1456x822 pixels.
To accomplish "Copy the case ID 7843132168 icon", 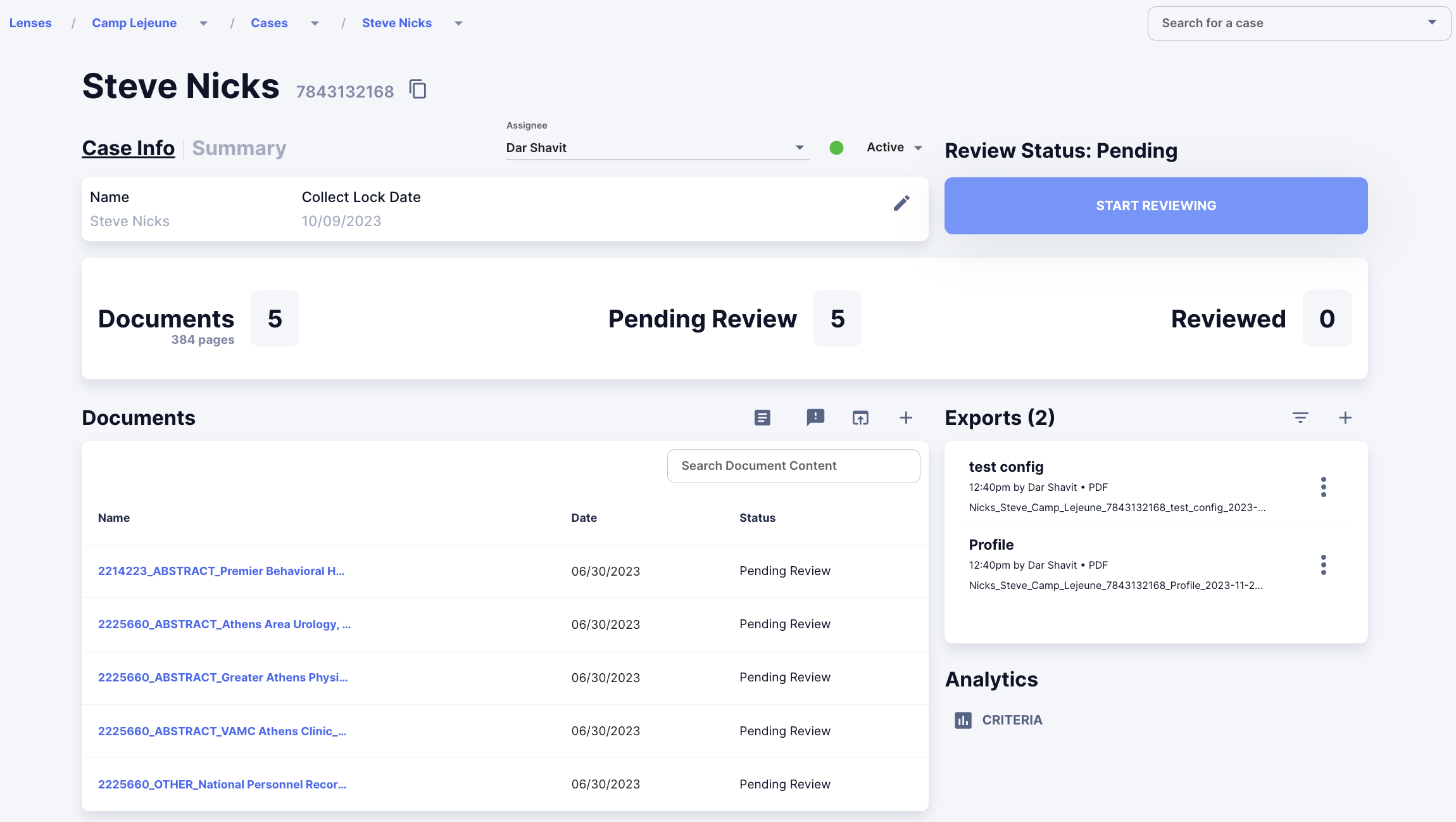I will 418,89.
